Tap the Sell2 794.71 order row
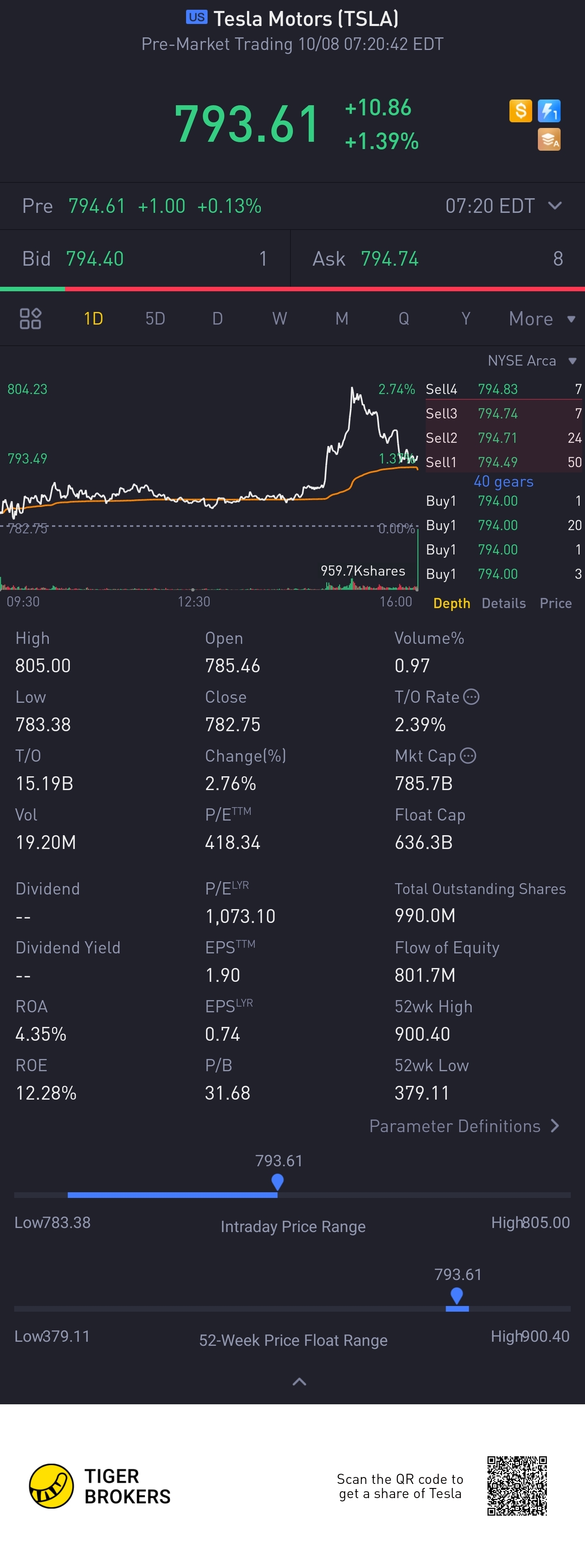Screen dimensions: 585x1568 [503, 437]
